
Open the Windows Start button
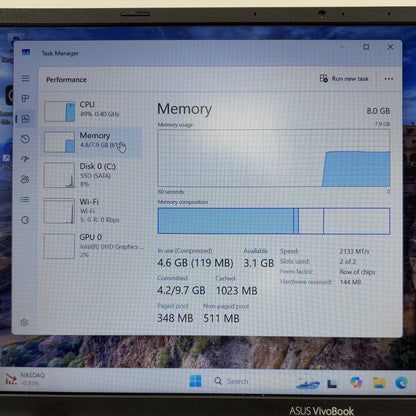click(x=195, y=381)
